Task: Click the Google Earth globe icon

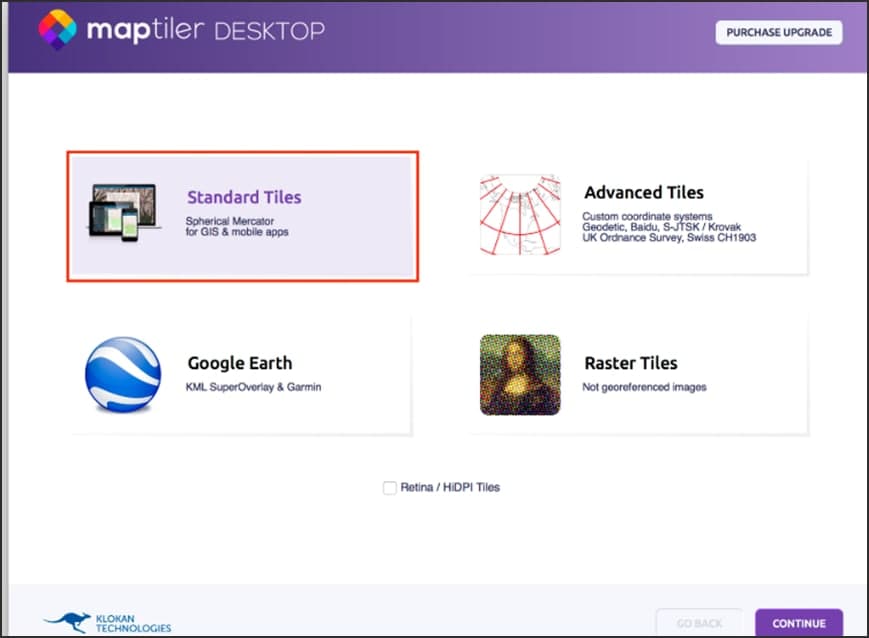Action: (123, 375)
